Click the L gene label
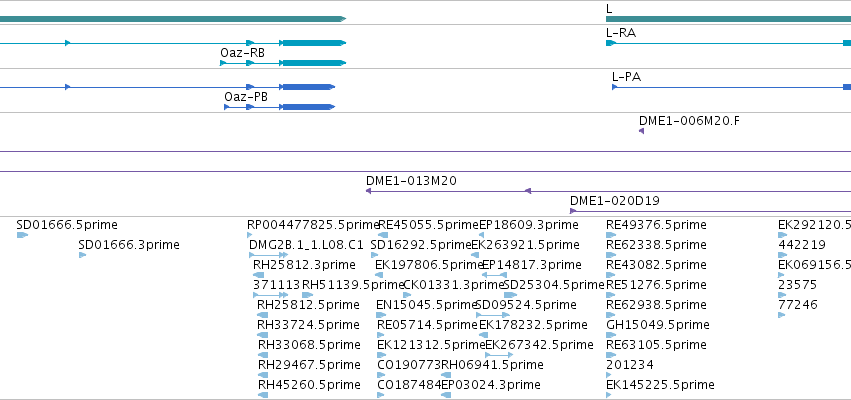The width and height of the screenshot is (851, 400). tap(609, 9)
